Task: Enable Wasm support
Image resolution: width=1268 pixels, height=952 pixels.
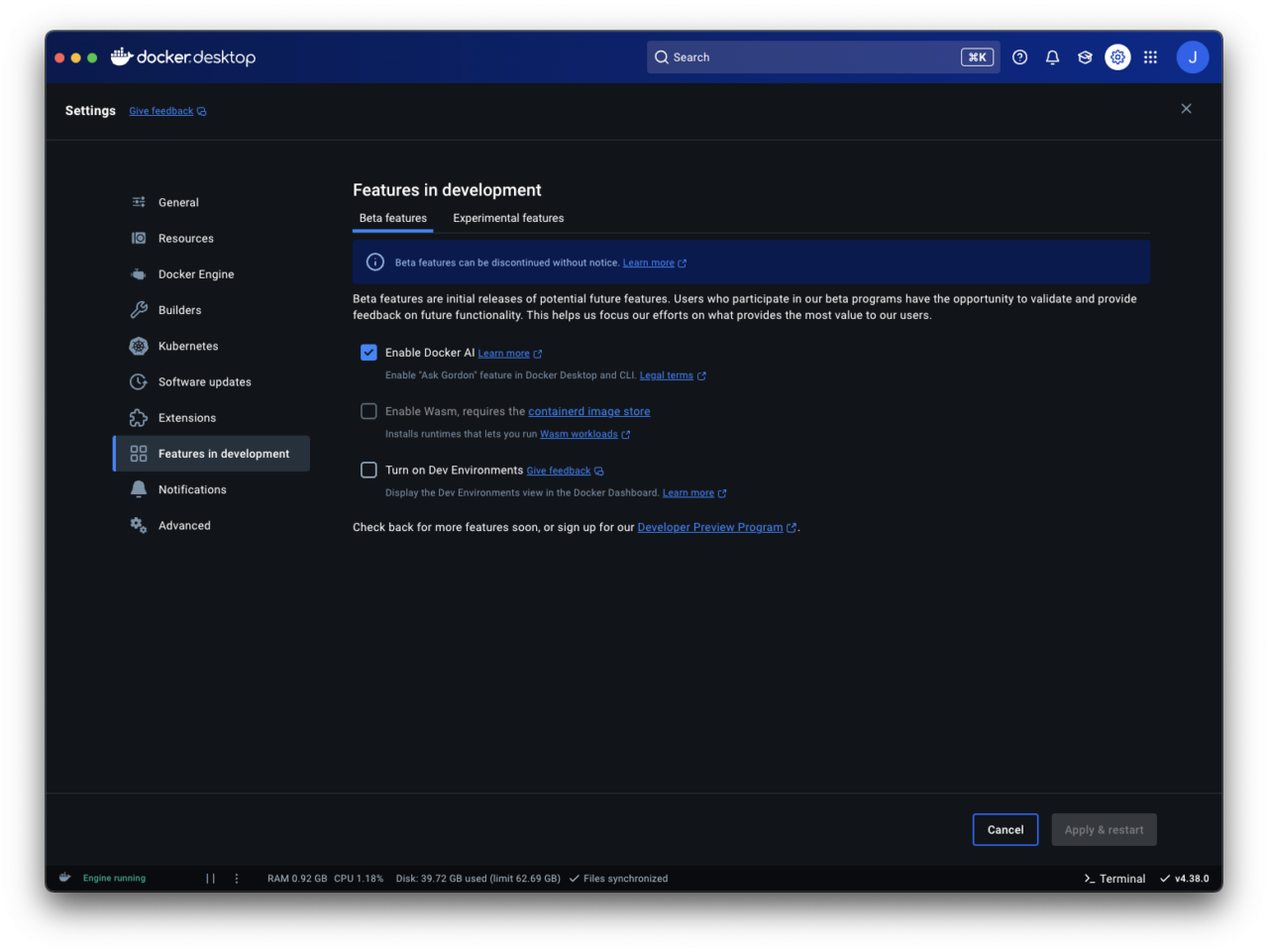Action: pos(369,411)
